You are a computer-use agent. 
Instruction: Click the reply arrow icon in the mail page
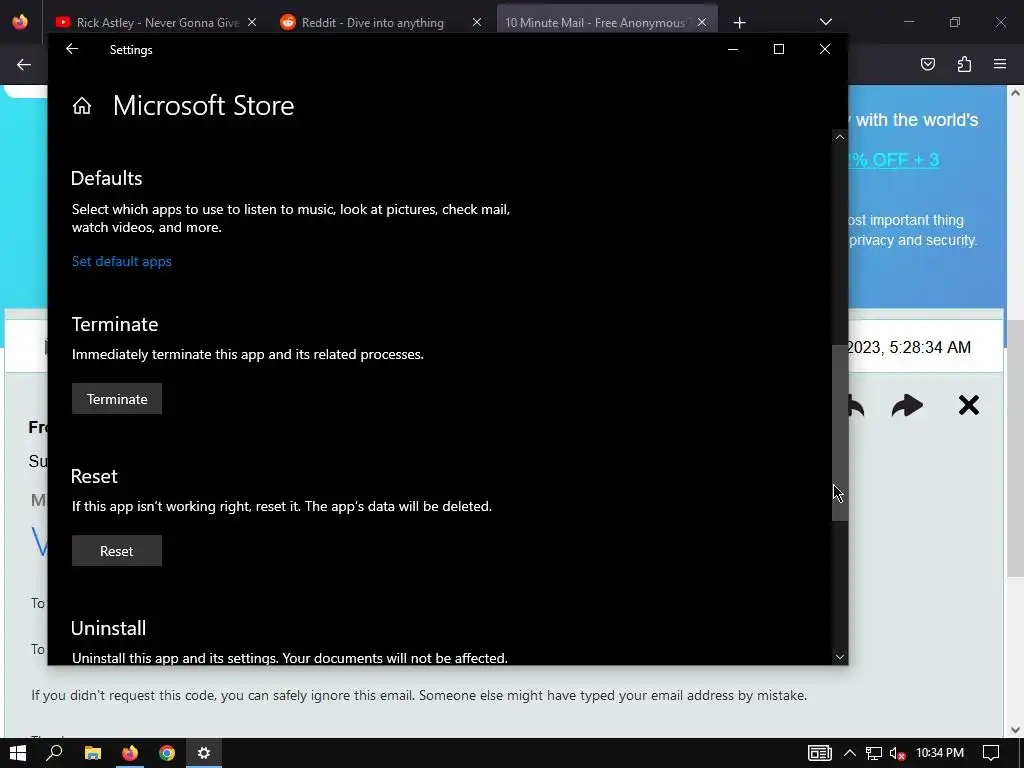(857, 406)
